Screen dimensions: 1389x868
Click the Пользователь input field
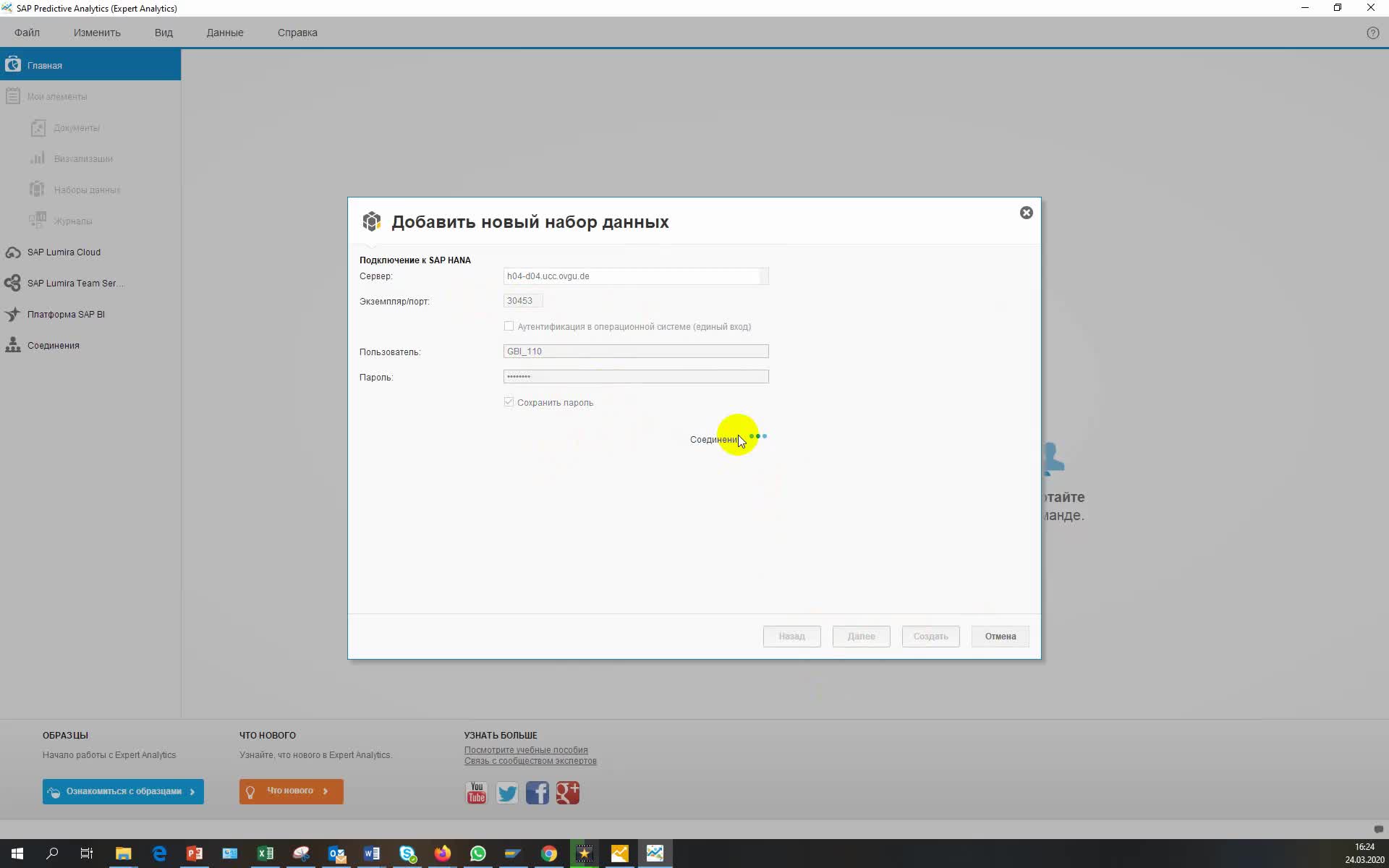636,352
